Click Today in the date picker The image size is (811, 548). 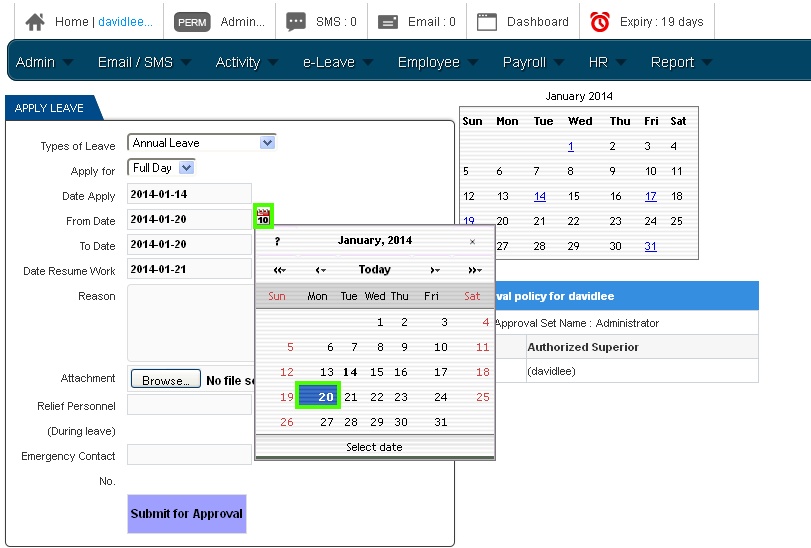point(374,269)
